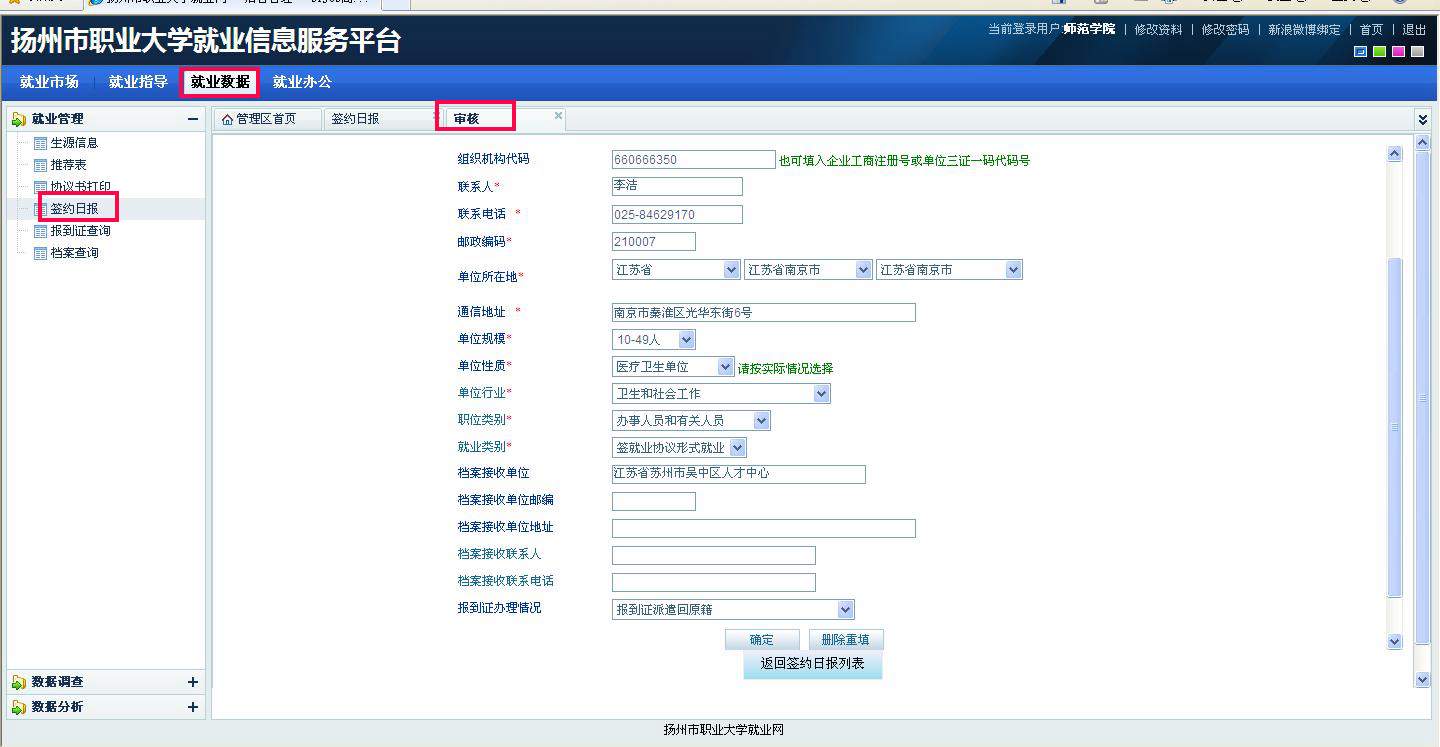The image size is (1440, 747).
Task: Select the green theme color swatch
Action: coord(1380,52)
